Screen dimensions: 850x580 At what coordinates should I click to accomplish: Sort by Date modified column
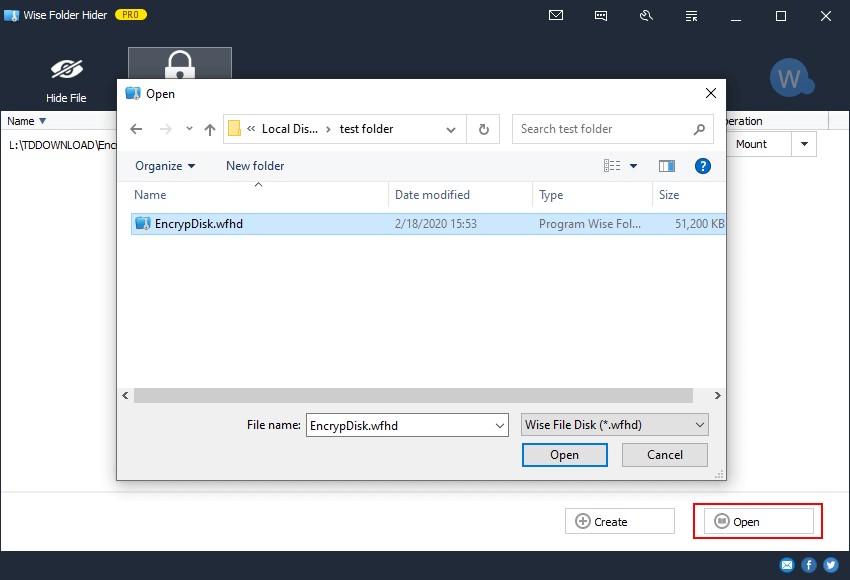[x=461, y=195]
